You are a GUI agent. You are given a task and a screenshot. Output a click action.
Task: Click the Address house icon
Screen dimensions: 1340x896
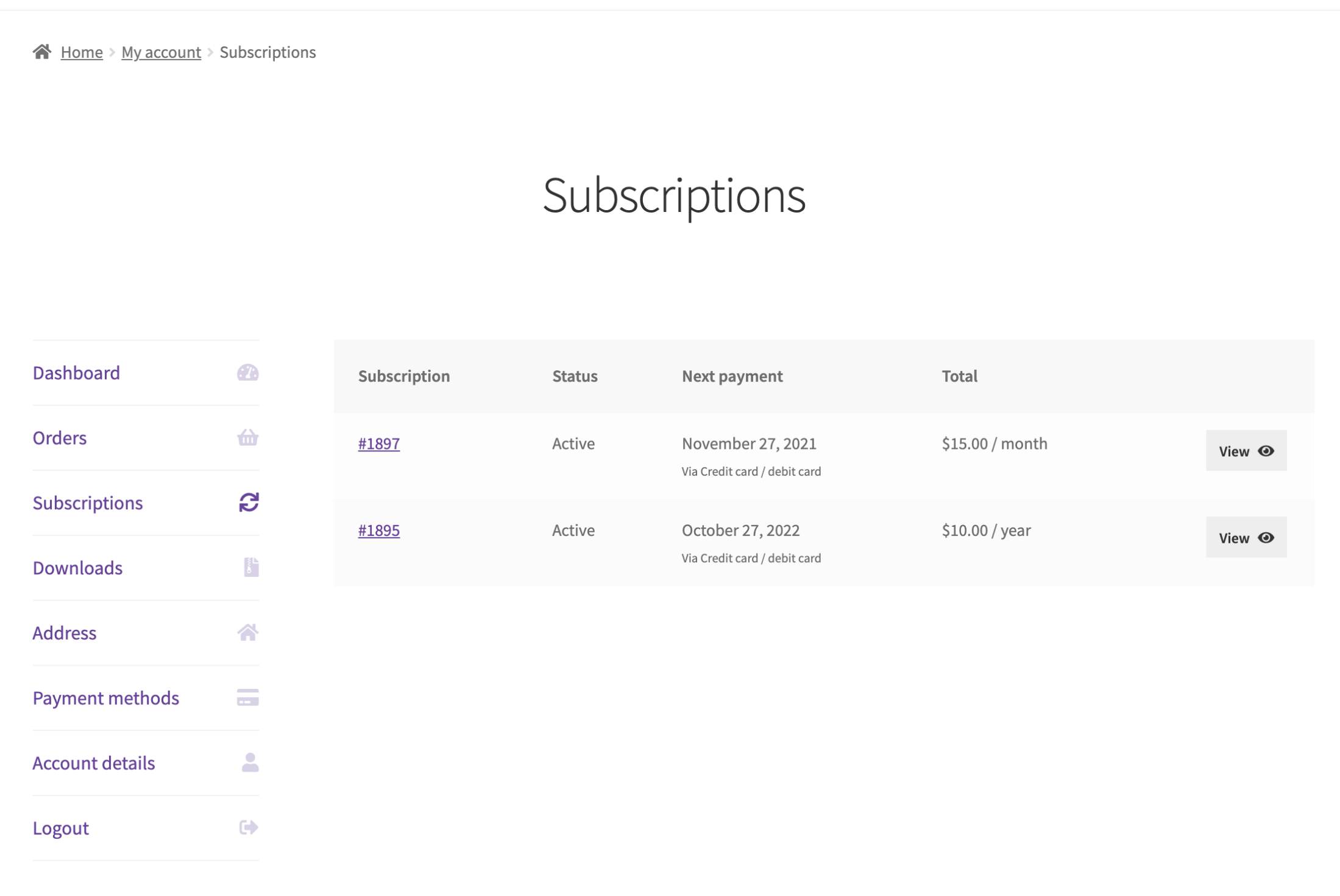pos(248,632)
